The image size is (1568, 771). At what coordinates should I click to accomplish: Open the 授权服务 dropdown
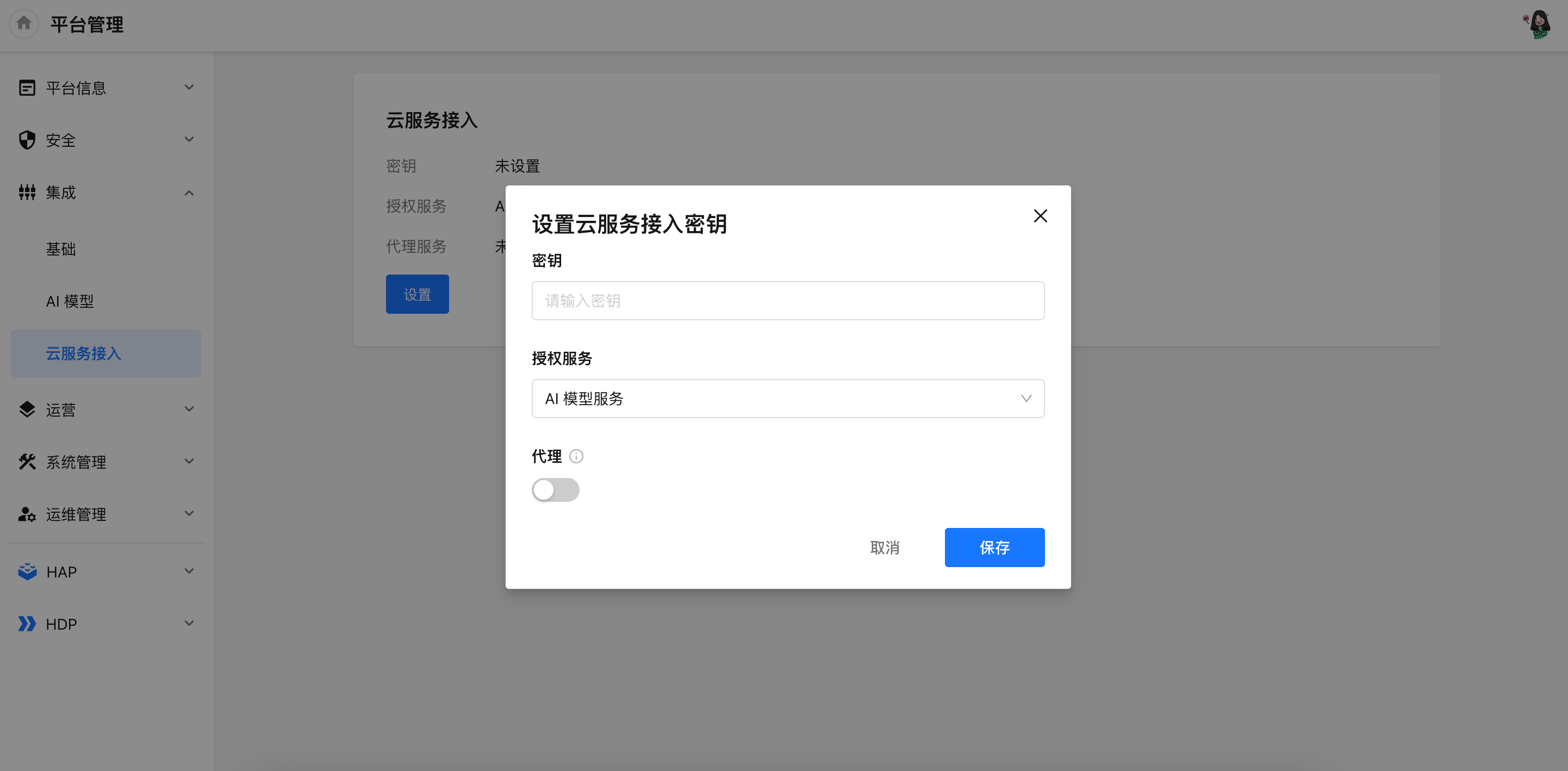pos(788,399)
